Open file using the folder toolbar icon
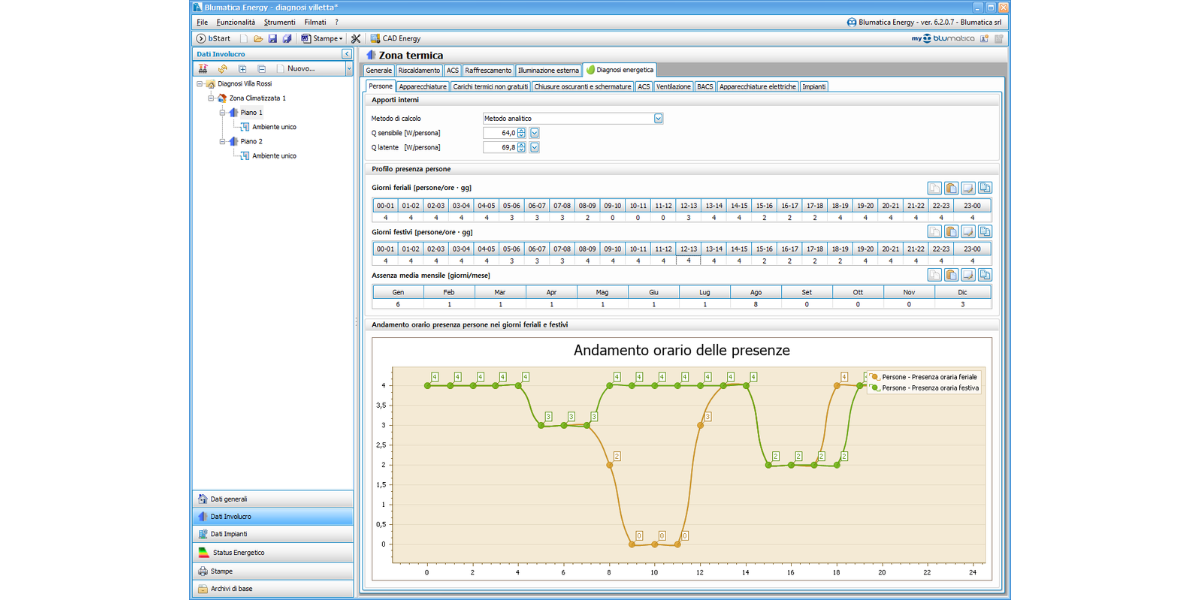This screenshot has height=600, width=1200. [258, 38]
